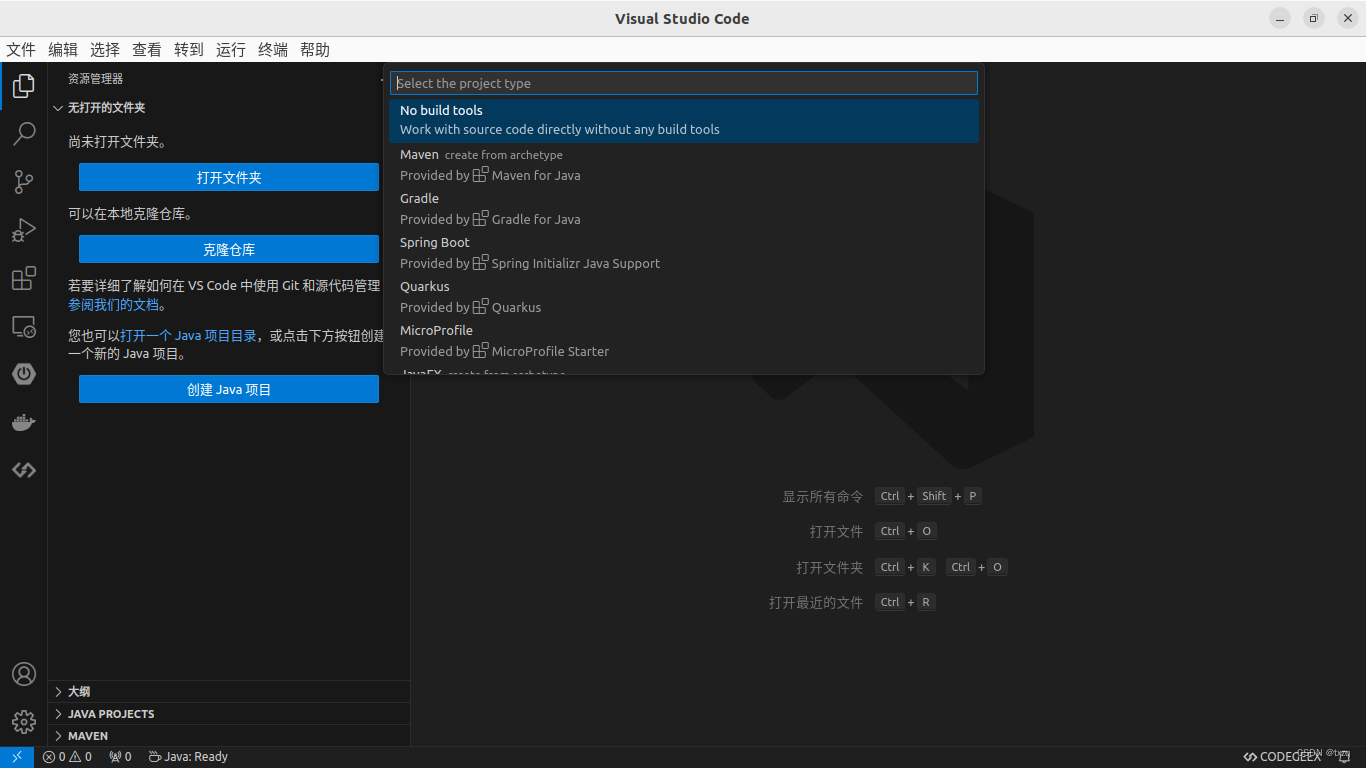1366x768 pixels.
Task: Click the remote window indicator in status bar
Action: point(17,757)
